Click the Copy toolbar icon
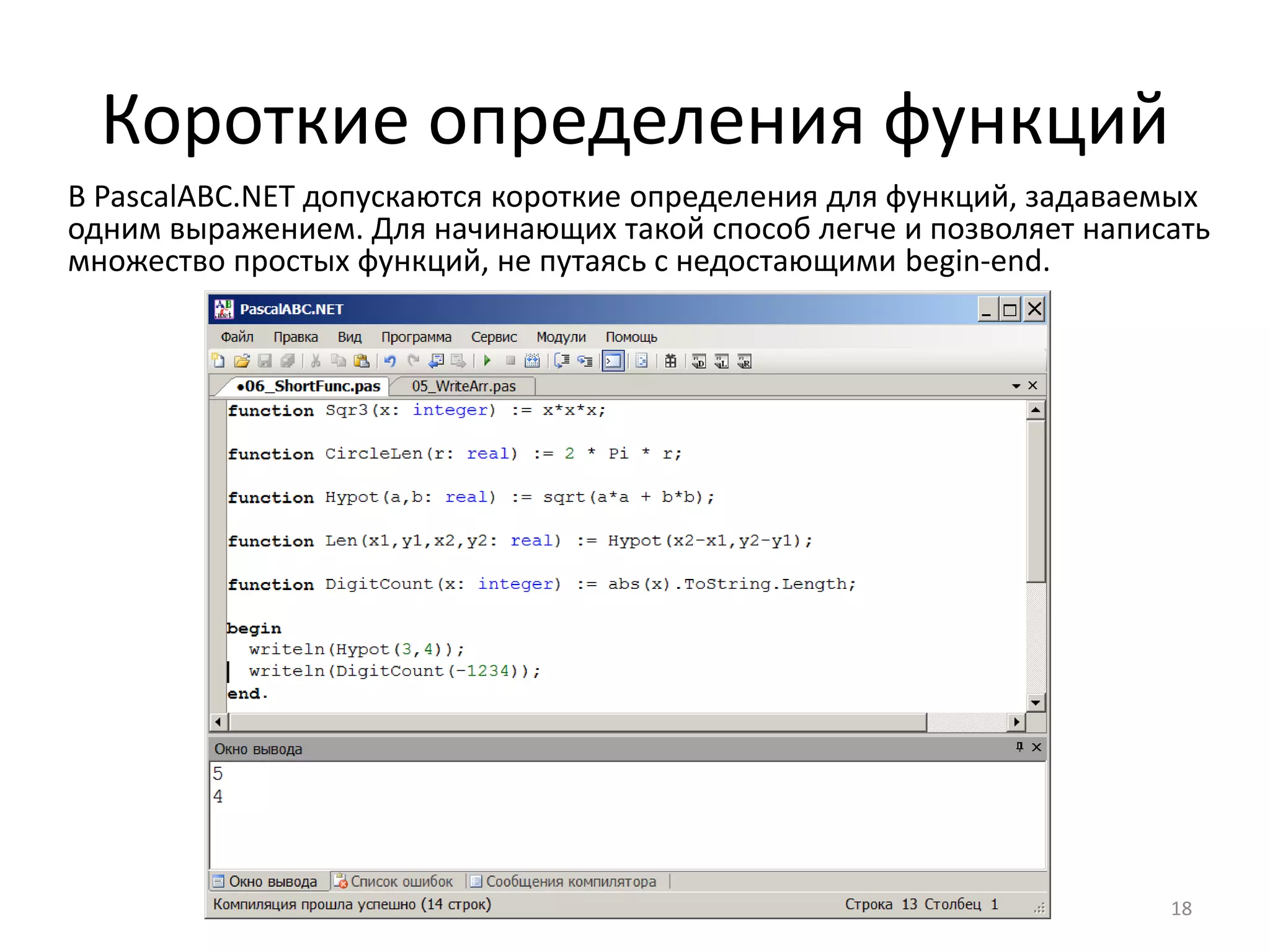This screenshot has width=1270, height=952. [339, 361]
